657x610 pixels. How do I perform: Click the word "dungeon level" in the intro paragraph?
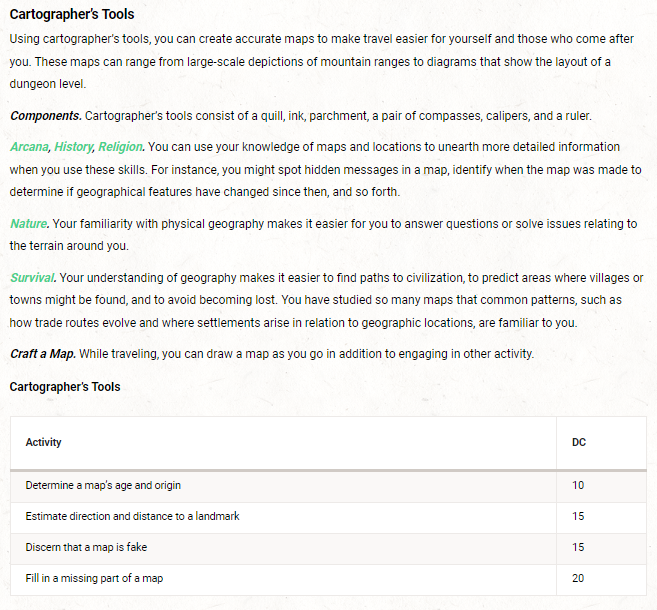46,84
